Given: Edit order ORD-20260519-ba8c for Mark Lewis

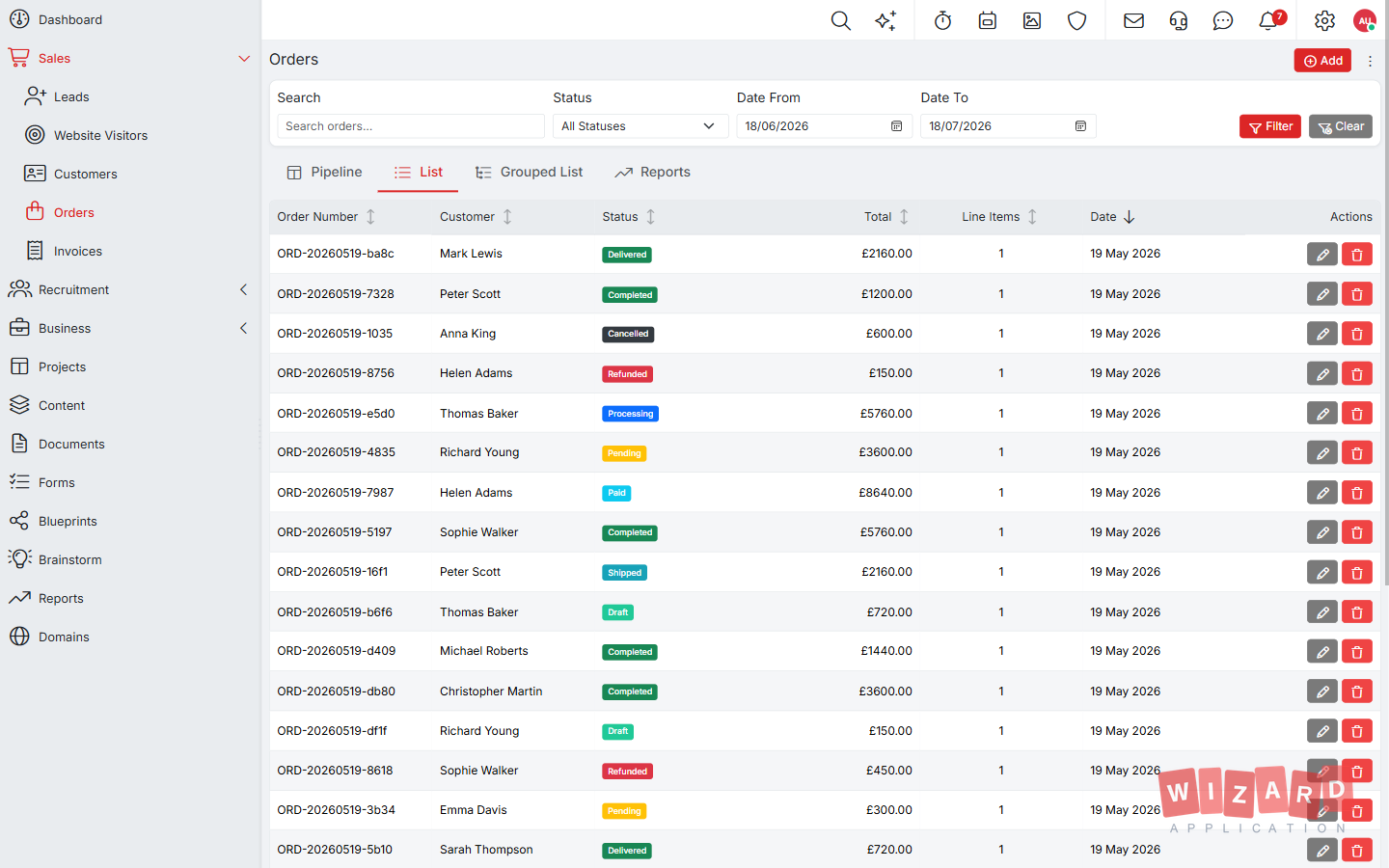Looking at the screenshot, I should 1322,255.
